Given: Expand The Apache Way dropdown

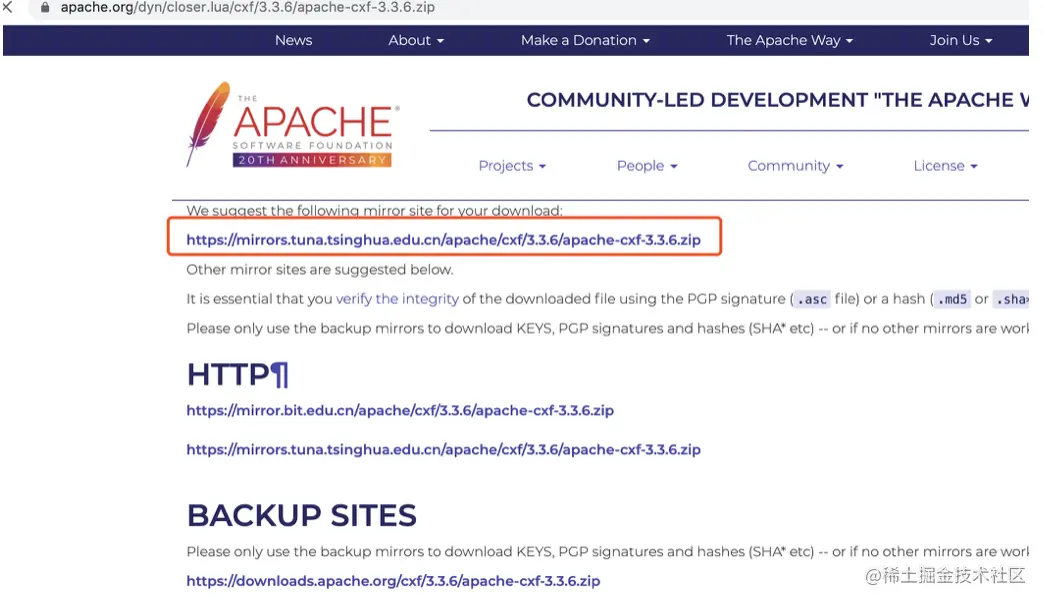Looking at the screenshot, I should (x=790, y=40).
